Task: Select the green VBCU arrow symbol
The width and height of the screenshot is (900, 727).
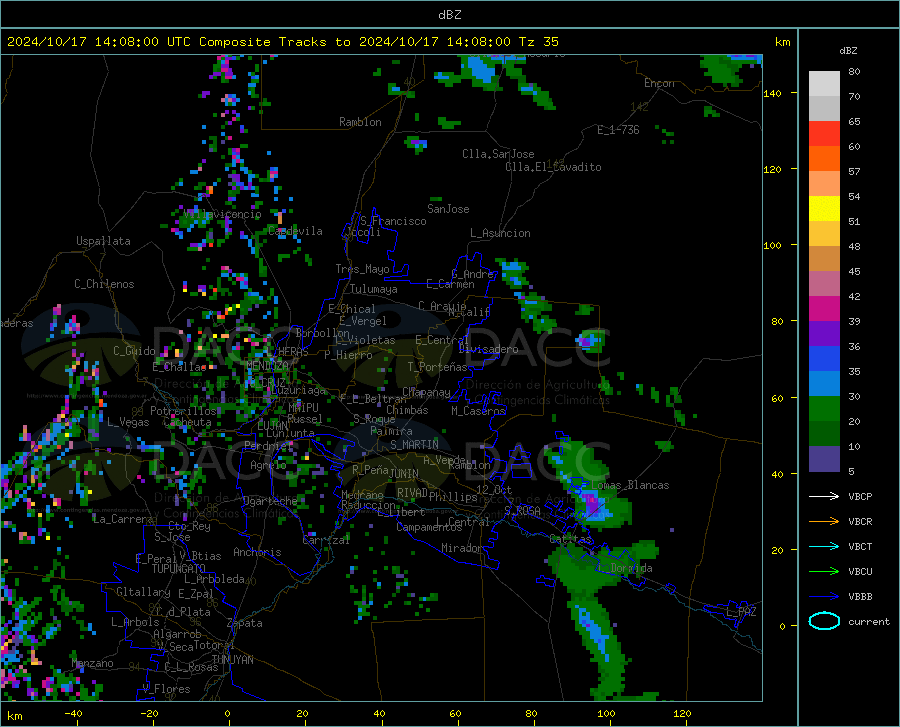Action: click(x=824, y=571)
